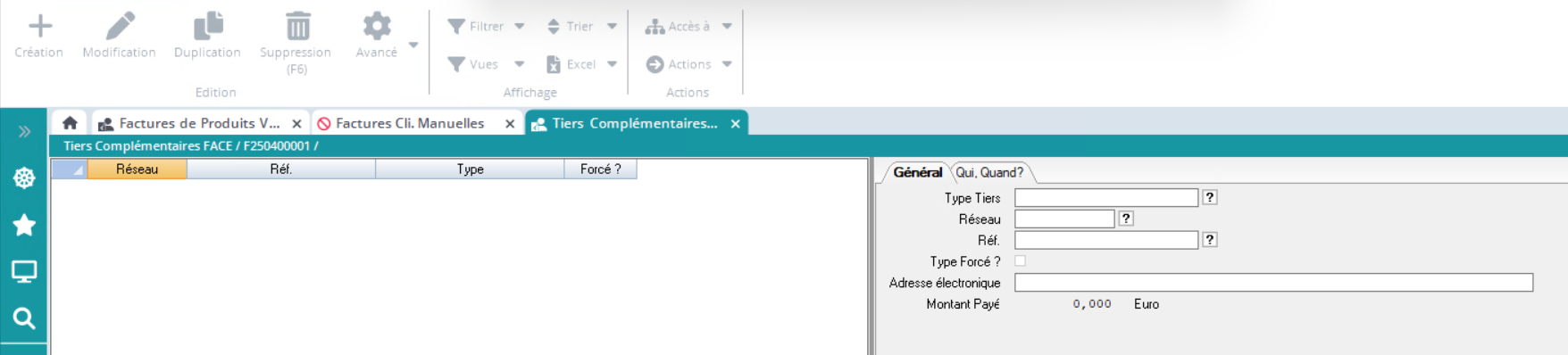Expand the sidebar with double chevron
1568x355 pixels.
[x=24, y=132]
